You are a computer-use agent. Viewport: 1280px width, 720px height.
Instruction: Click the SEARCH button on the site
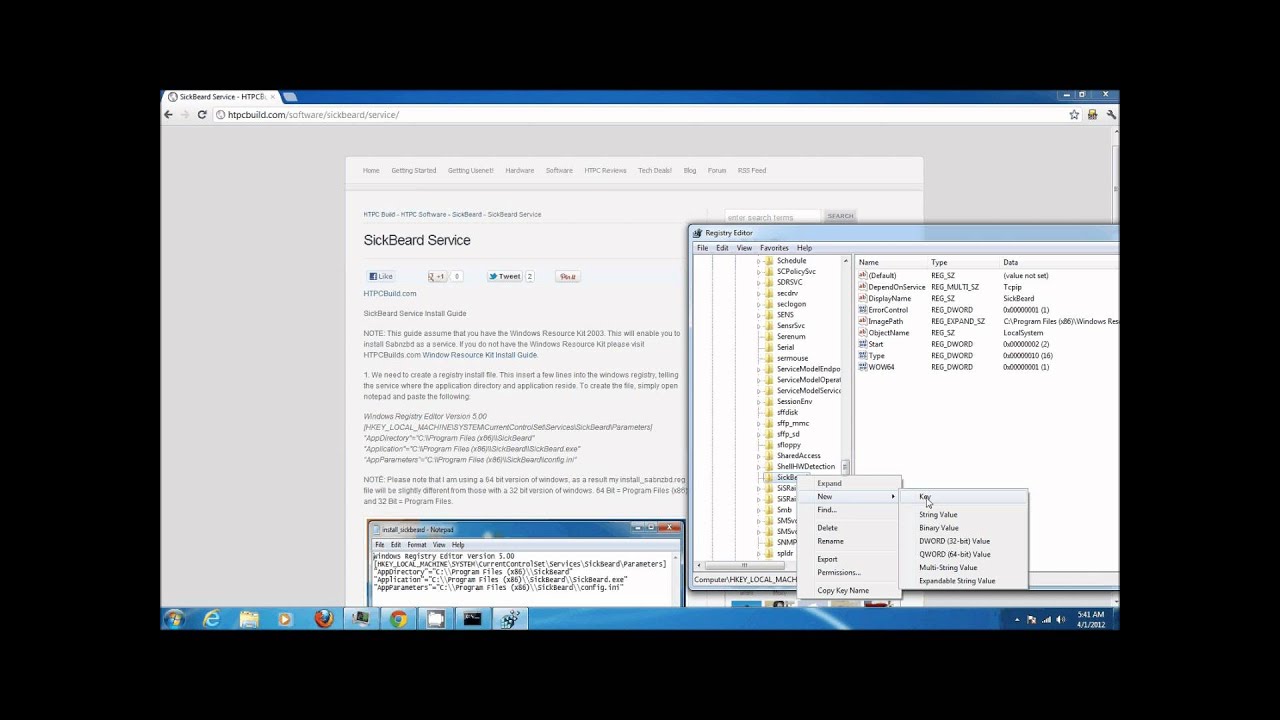[x=840, y=216]
